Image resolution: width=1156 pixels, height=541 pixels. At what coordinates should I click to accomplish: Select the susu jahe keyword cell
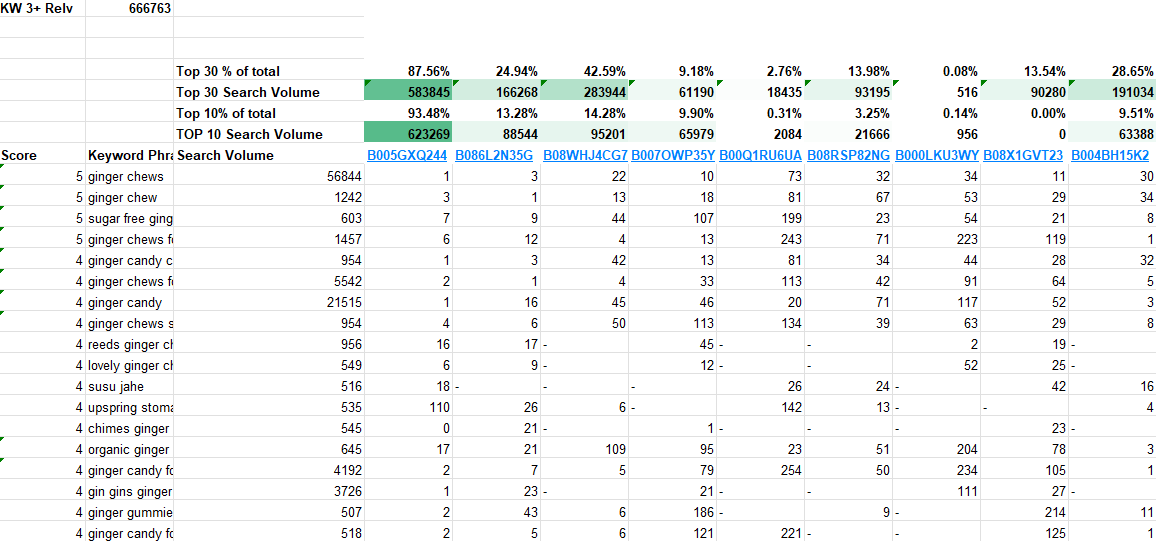(130, 387)
